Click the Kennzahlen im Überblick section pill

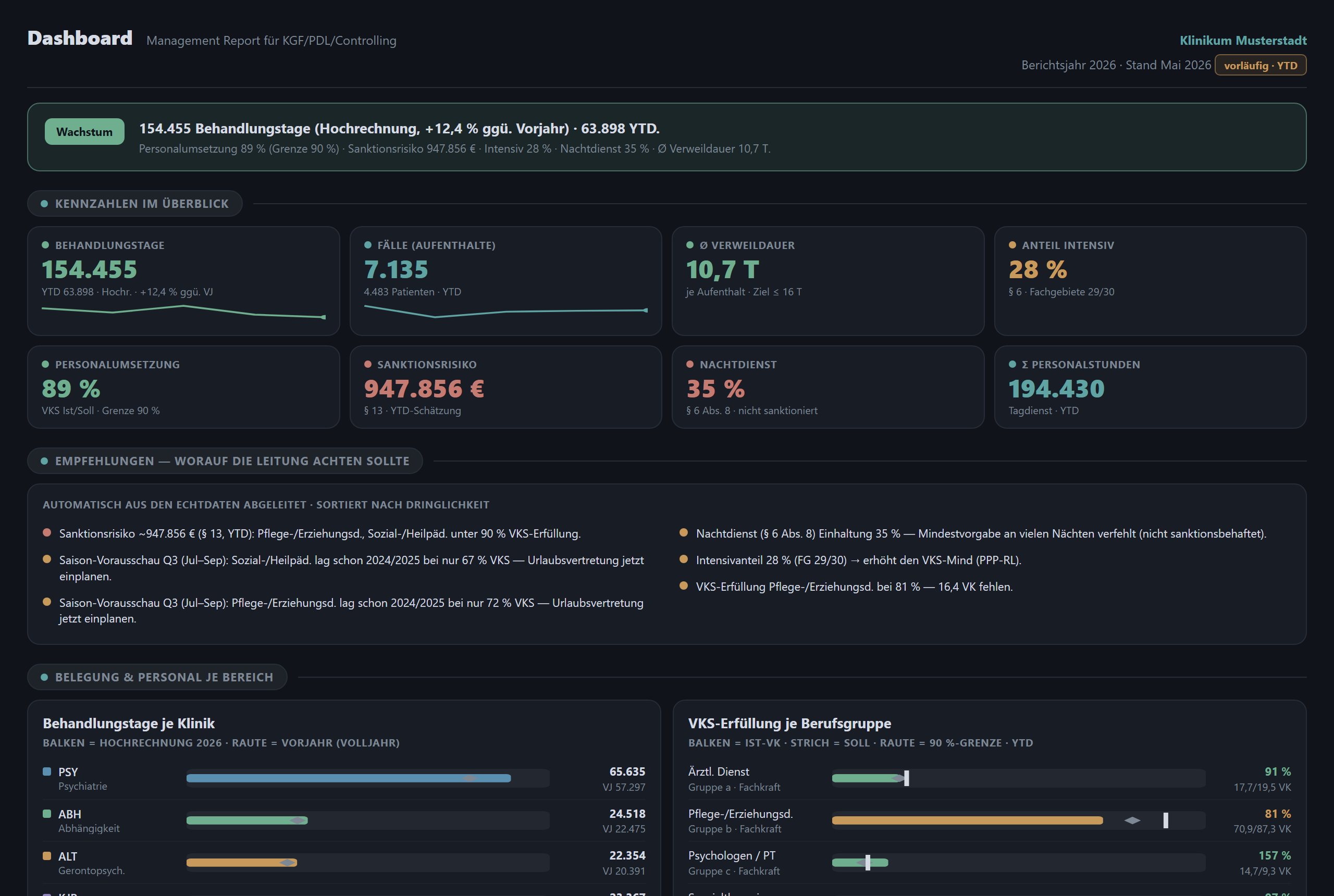tap(135, 204)
